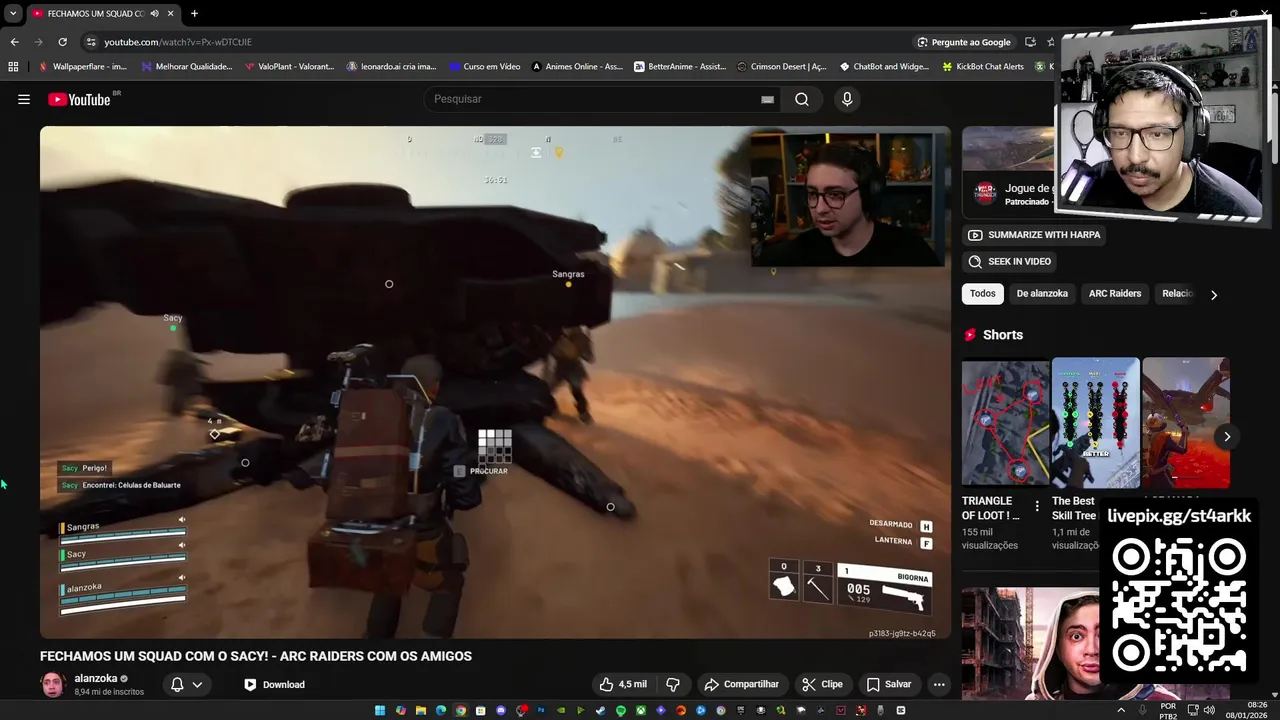
Task: Open Wallpaperflare bookmark
Action: coord(82,67)
